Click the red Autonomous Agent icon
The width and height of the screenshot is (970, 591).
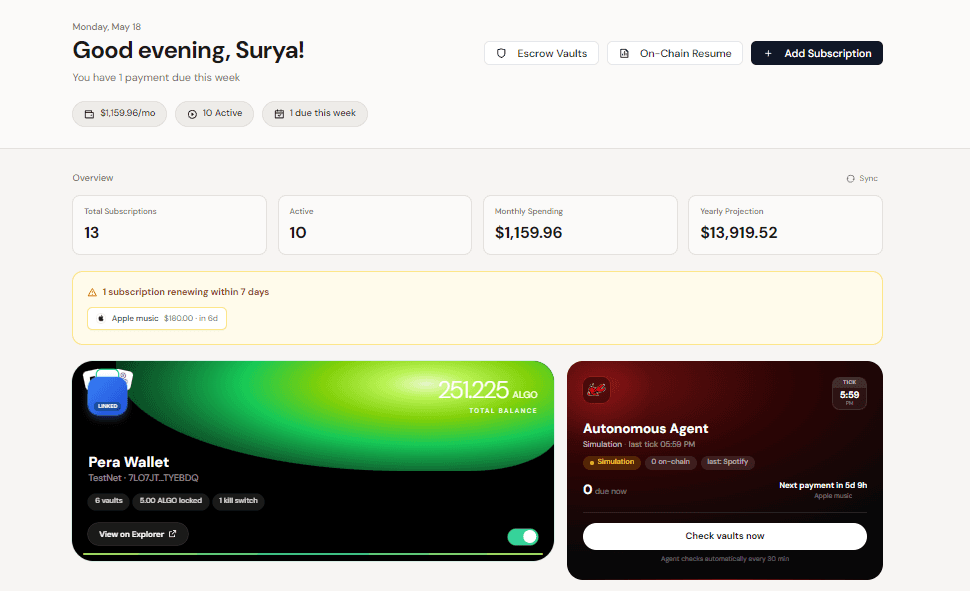coord(596,390)
